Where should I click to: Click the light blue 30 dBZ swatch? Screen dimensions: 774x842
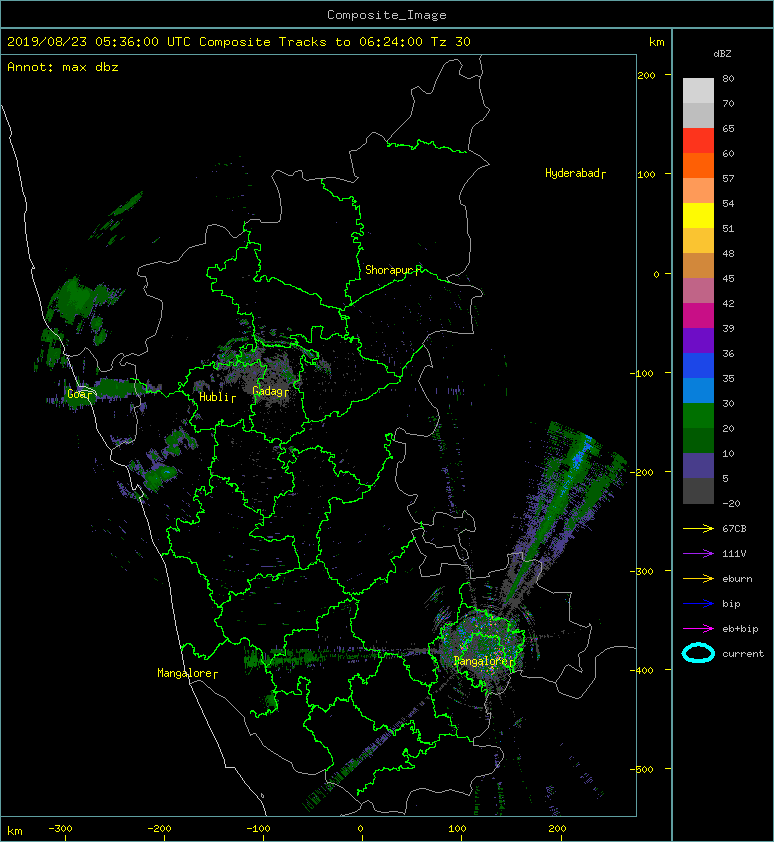click(698, 390)
